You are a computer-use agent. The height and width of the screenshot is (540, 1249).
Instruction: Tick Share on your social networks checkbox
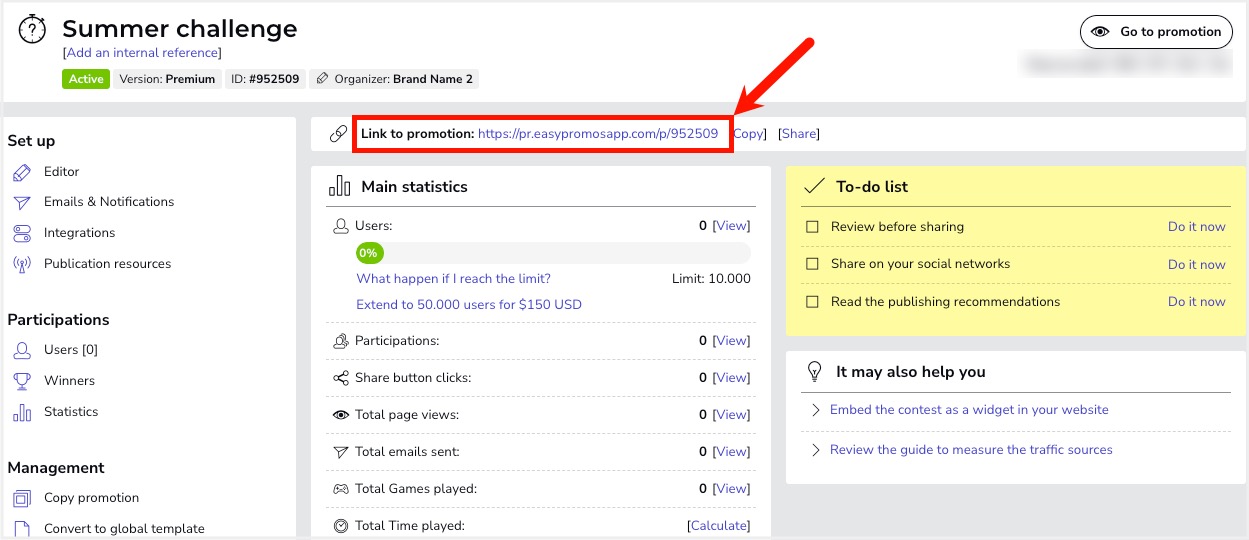coord(813,265)
